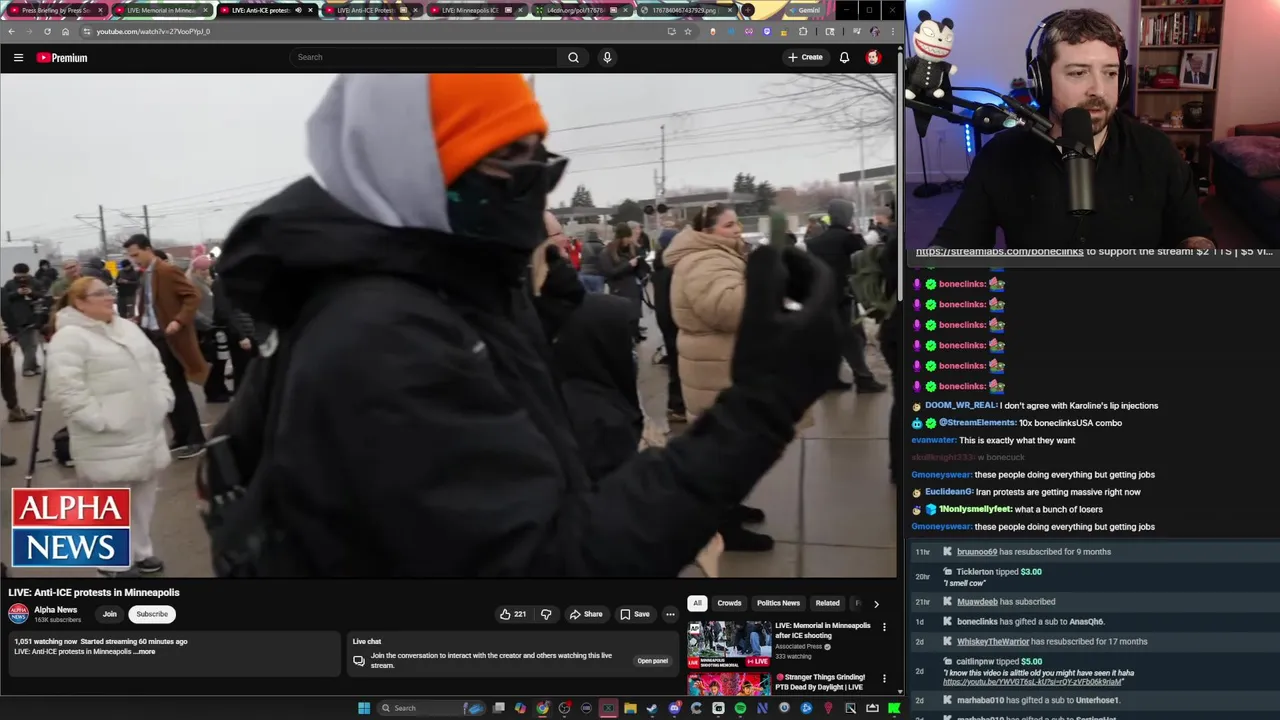Click DOOM_WR_REAL chat username
This screenshot has width=1280, height=720.
click(x=961, y=406)
